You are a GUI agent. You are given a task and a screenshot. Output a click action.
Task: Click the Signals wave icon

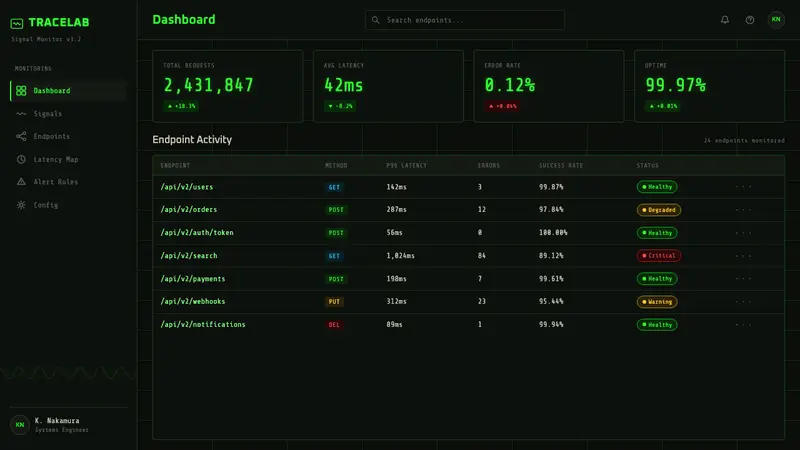[x=21, y=114]
